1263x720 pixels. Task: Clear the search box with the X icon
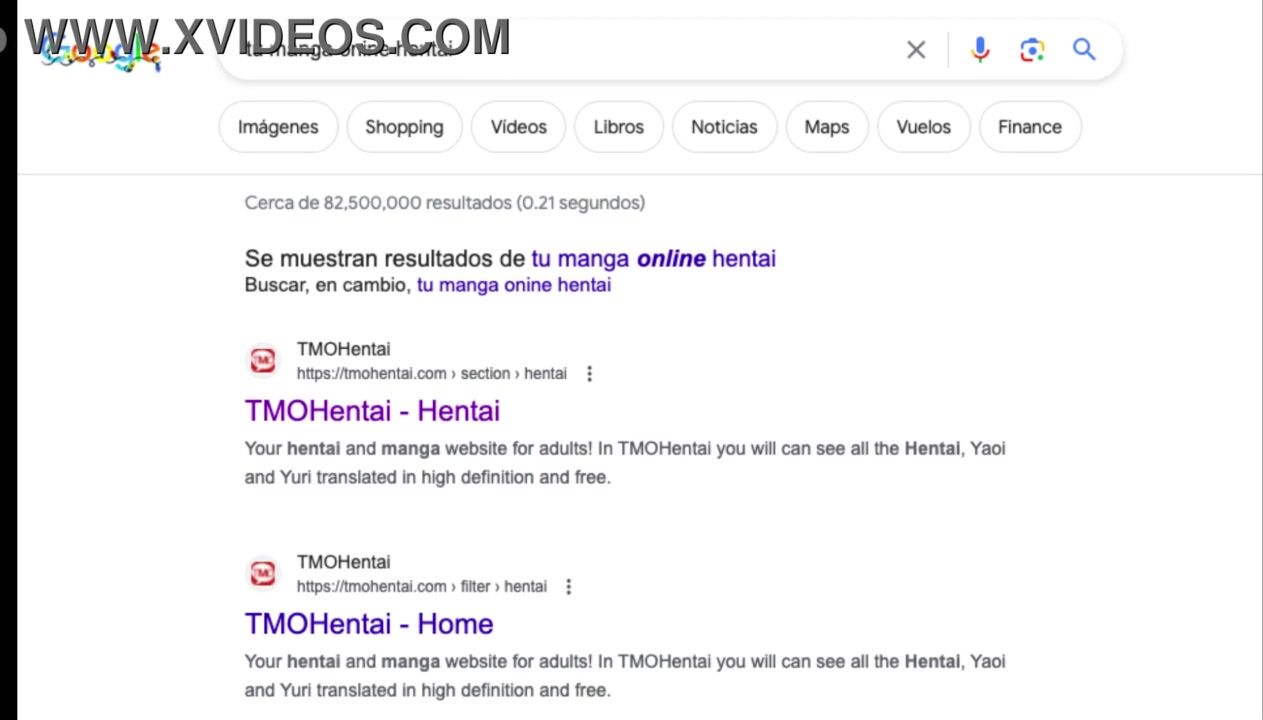click(x=915, y=50)
